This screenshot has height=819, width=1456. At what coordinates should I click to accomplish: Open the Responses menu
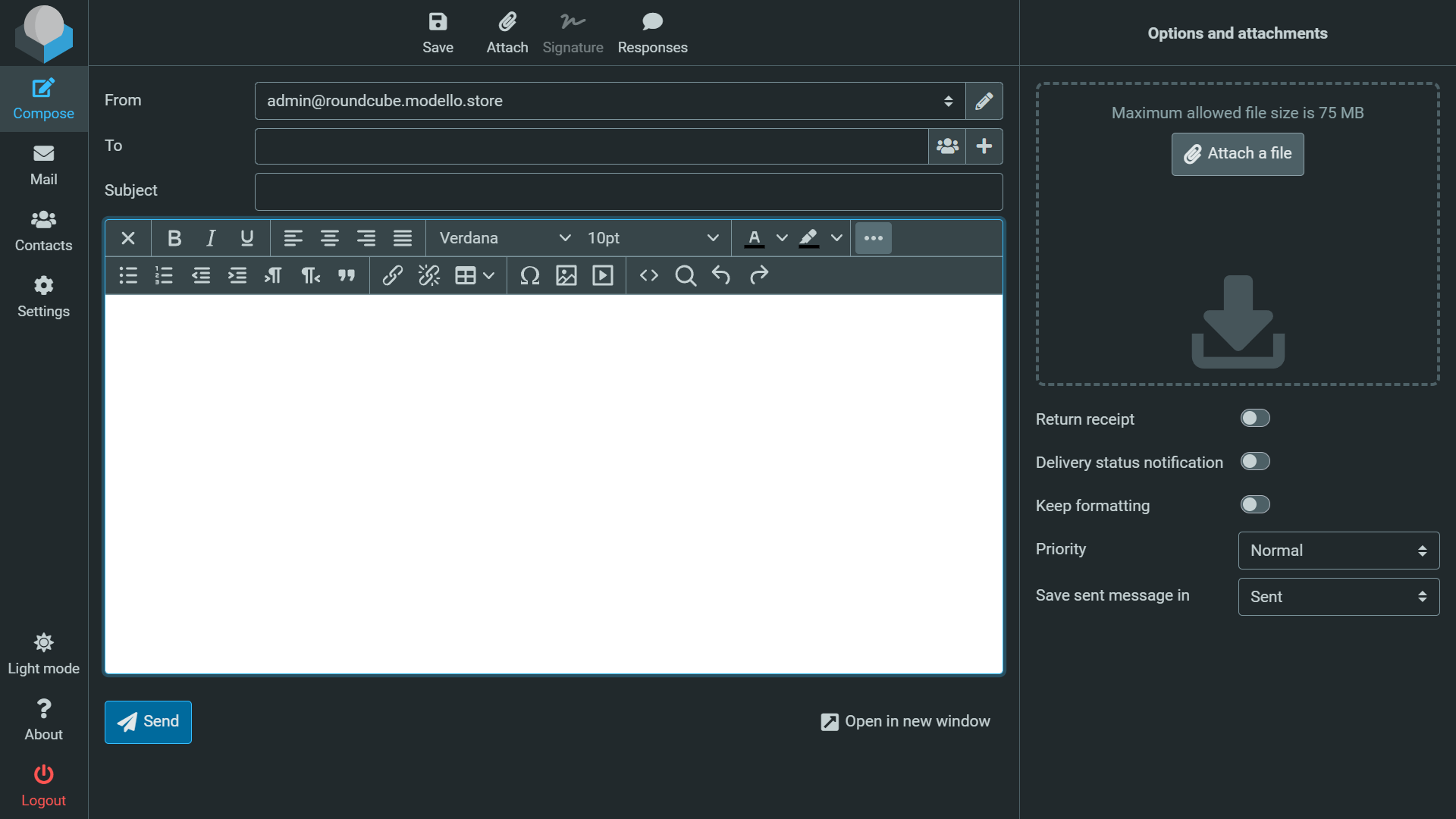[x=652, y=33]
